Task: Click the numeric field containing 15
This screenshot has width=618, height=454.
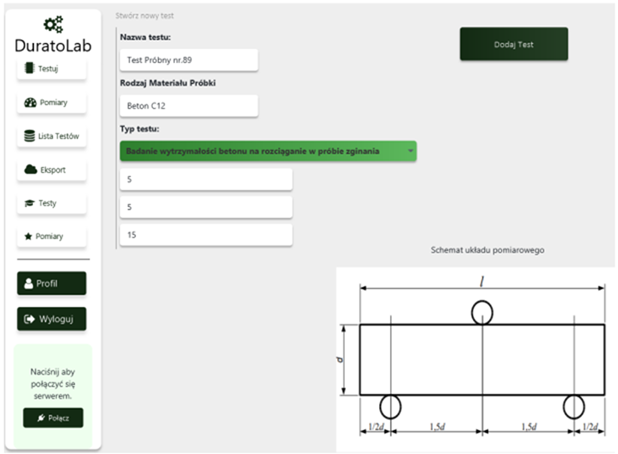Action: click(x=205, y=234)
